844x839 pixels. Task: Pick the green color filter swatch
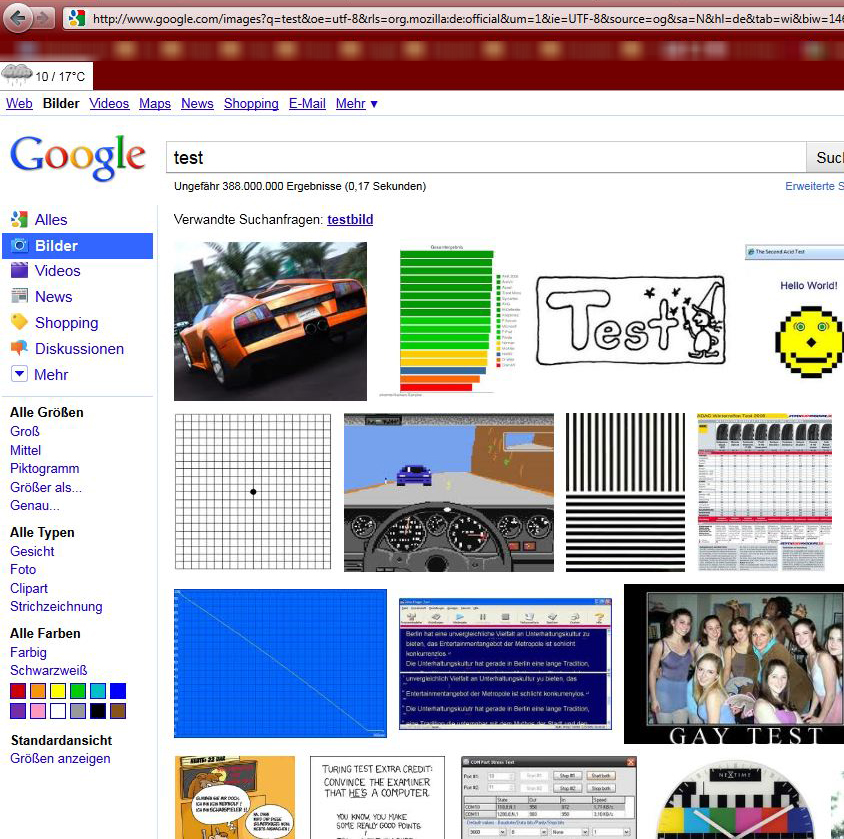78,690
